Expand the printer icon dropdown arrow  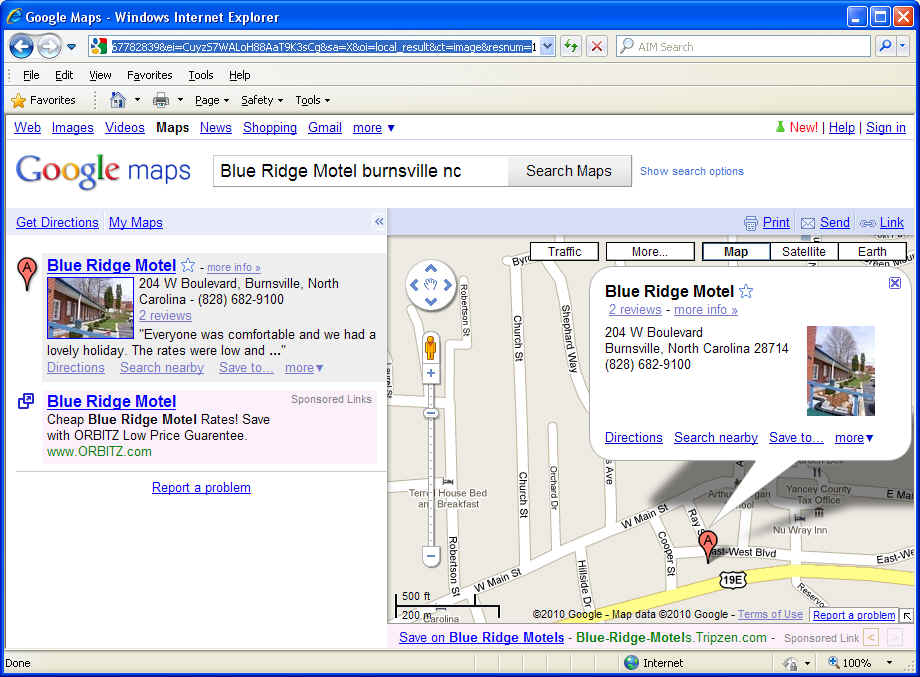tap(180, 100)
